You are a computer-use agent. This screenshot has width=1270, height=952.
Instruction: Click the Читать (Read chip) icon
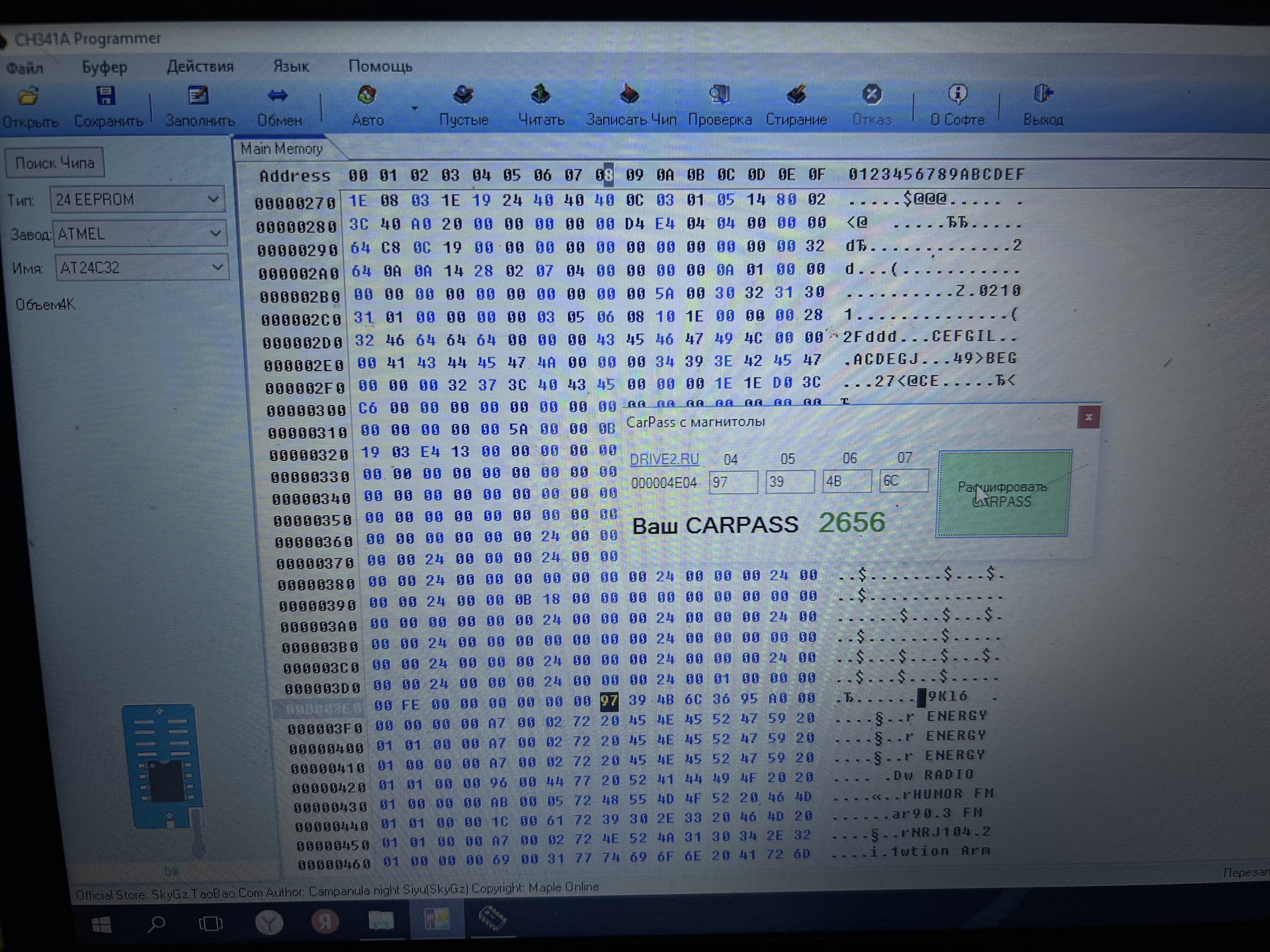pos(540,95)
